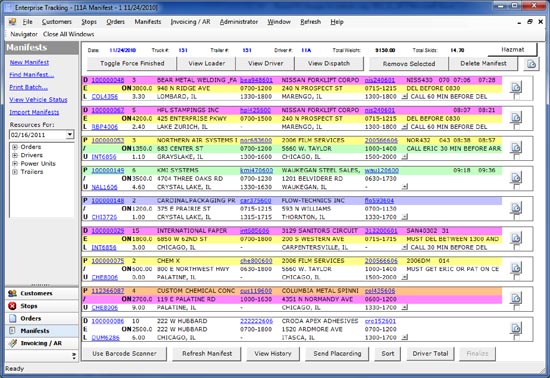
Task: Open the New Manifest link
Action: [29, 62]
